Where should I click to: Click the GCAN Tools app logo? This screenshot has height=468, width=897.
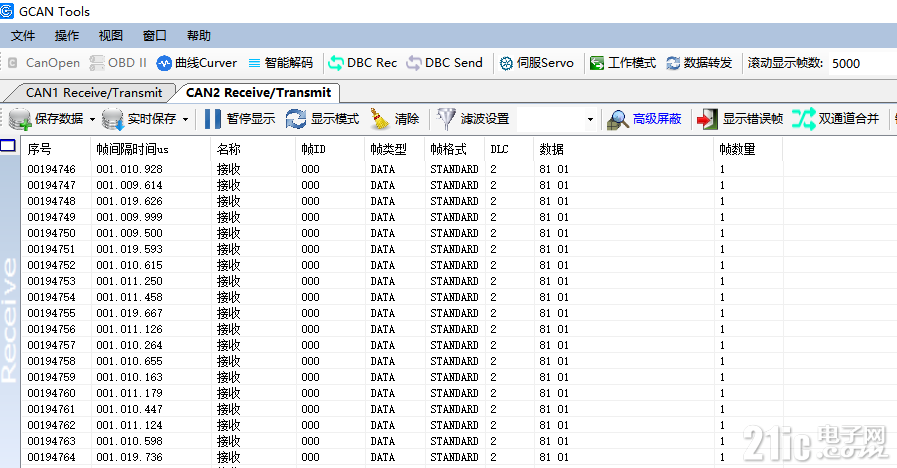pyautogui.click(x=7, y=11)
